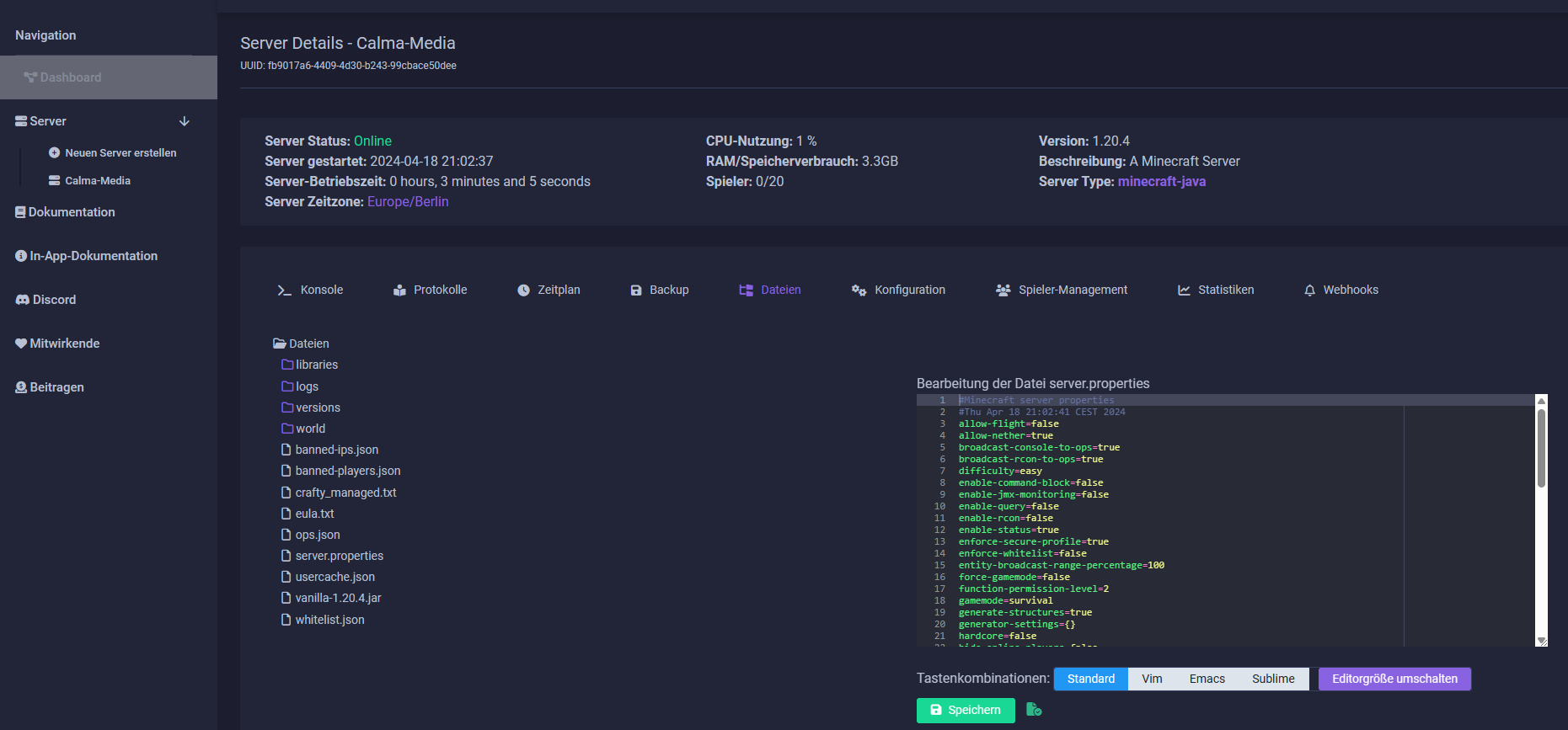Click the Beitragen person icon
Viewport: 1568px width, 730px height.
pos(21,387)
